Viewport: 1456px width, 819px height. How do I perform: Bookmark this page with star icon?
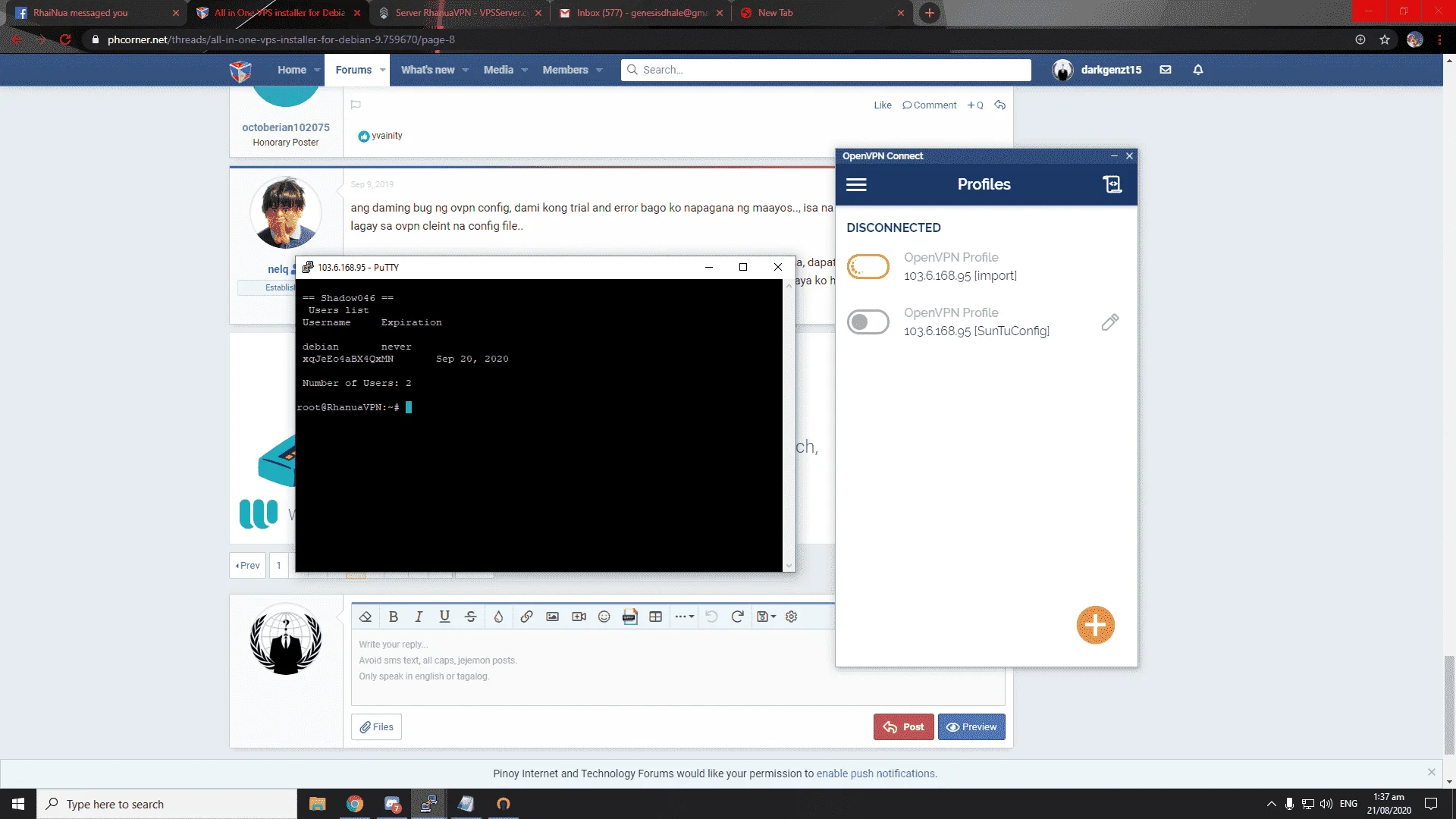tap(1385, 39)
